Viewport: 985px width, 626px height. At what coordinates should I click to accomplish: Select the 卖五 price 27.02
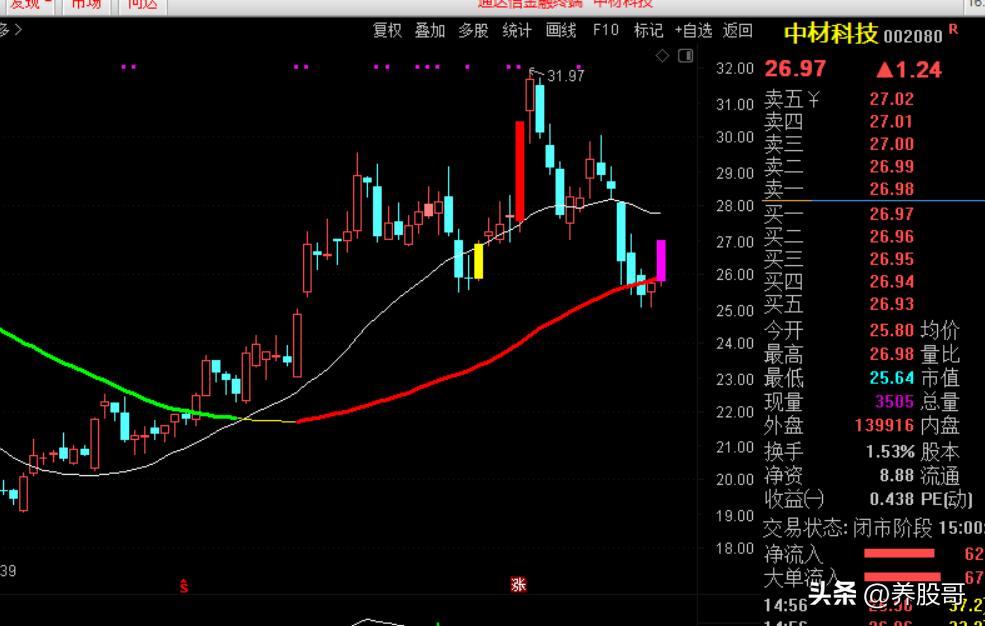891,99
